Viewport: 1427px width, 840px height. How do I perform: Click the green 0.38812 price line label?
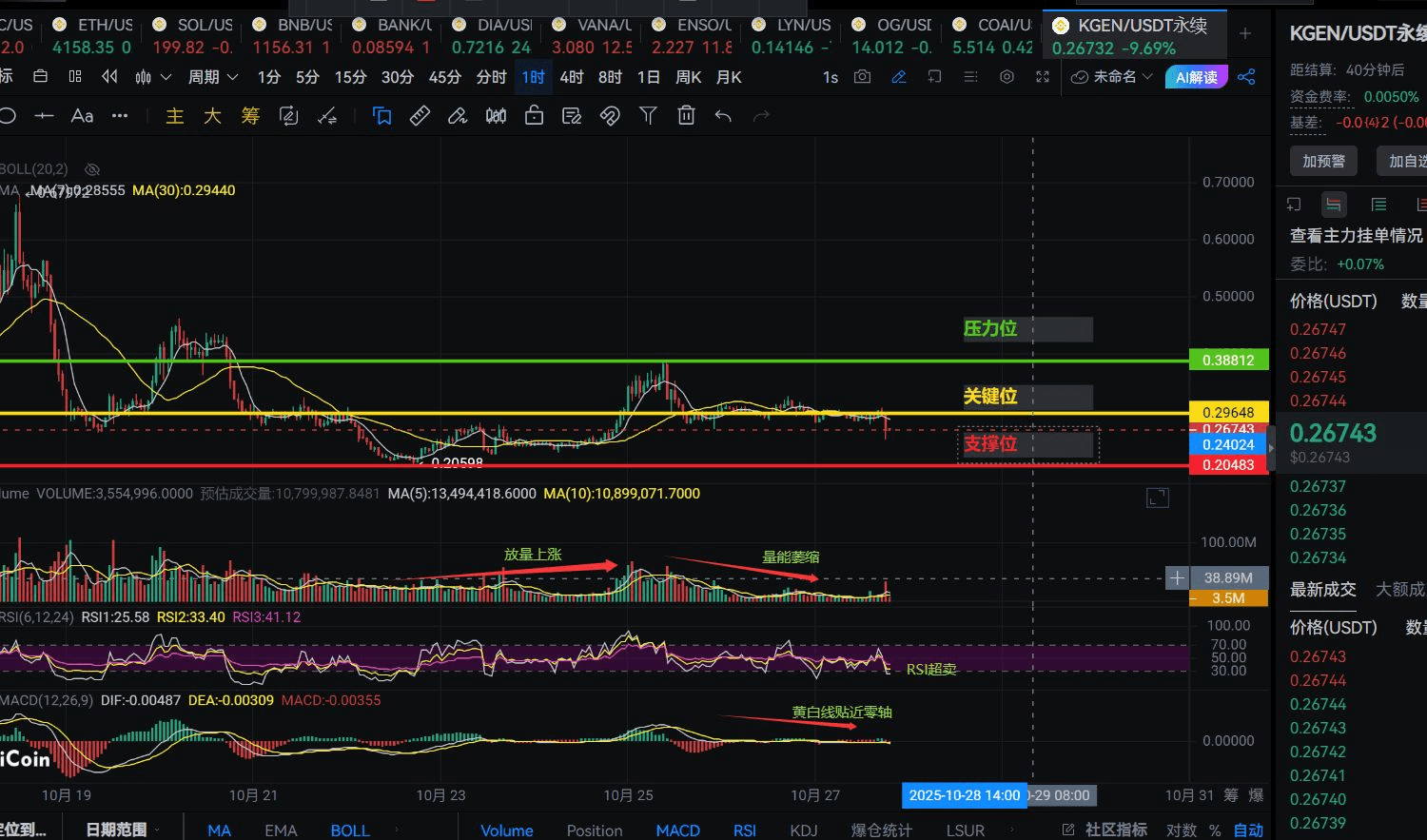click(1228, 360)
